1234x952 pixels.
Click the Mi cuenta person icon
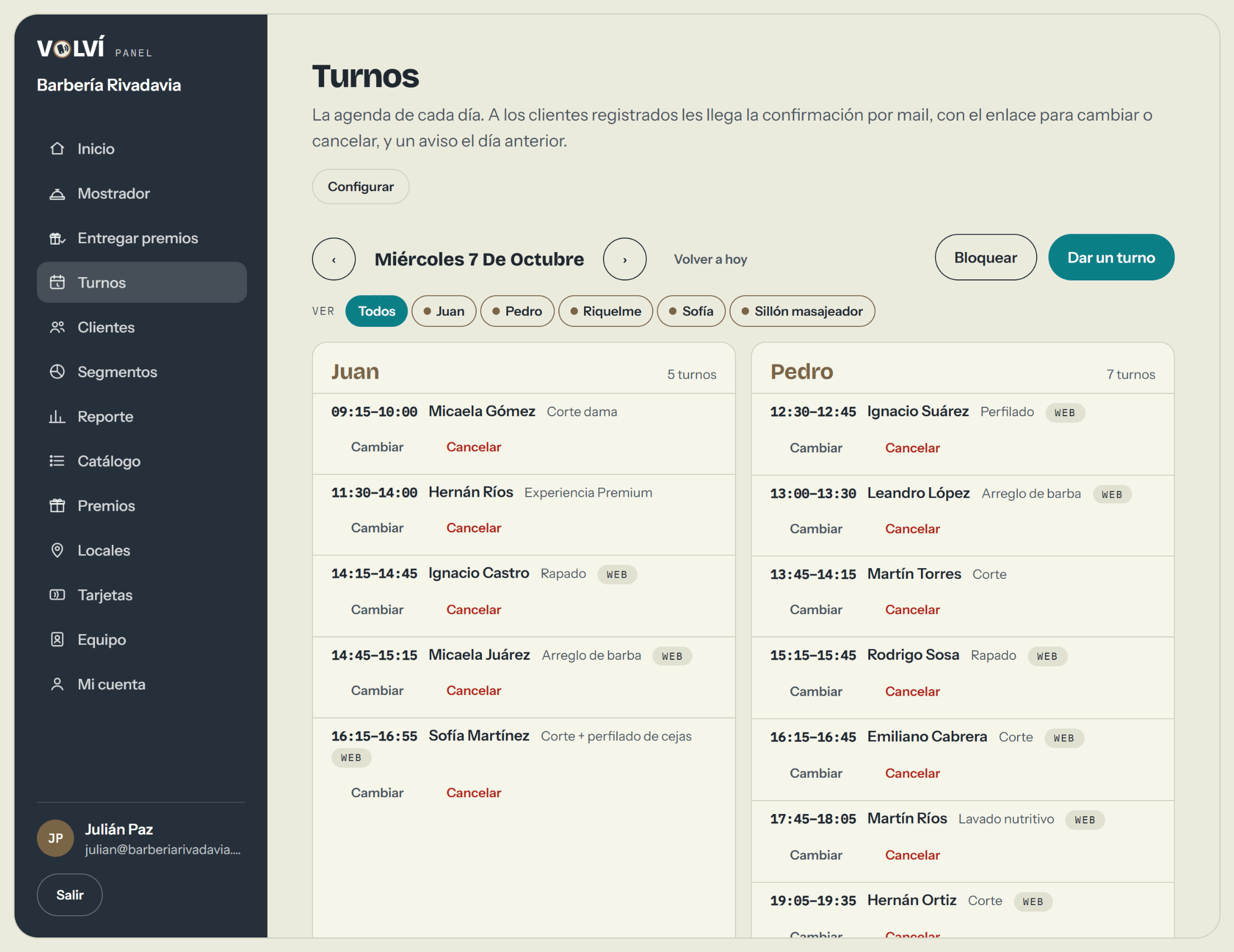click(x=57, y=684)
